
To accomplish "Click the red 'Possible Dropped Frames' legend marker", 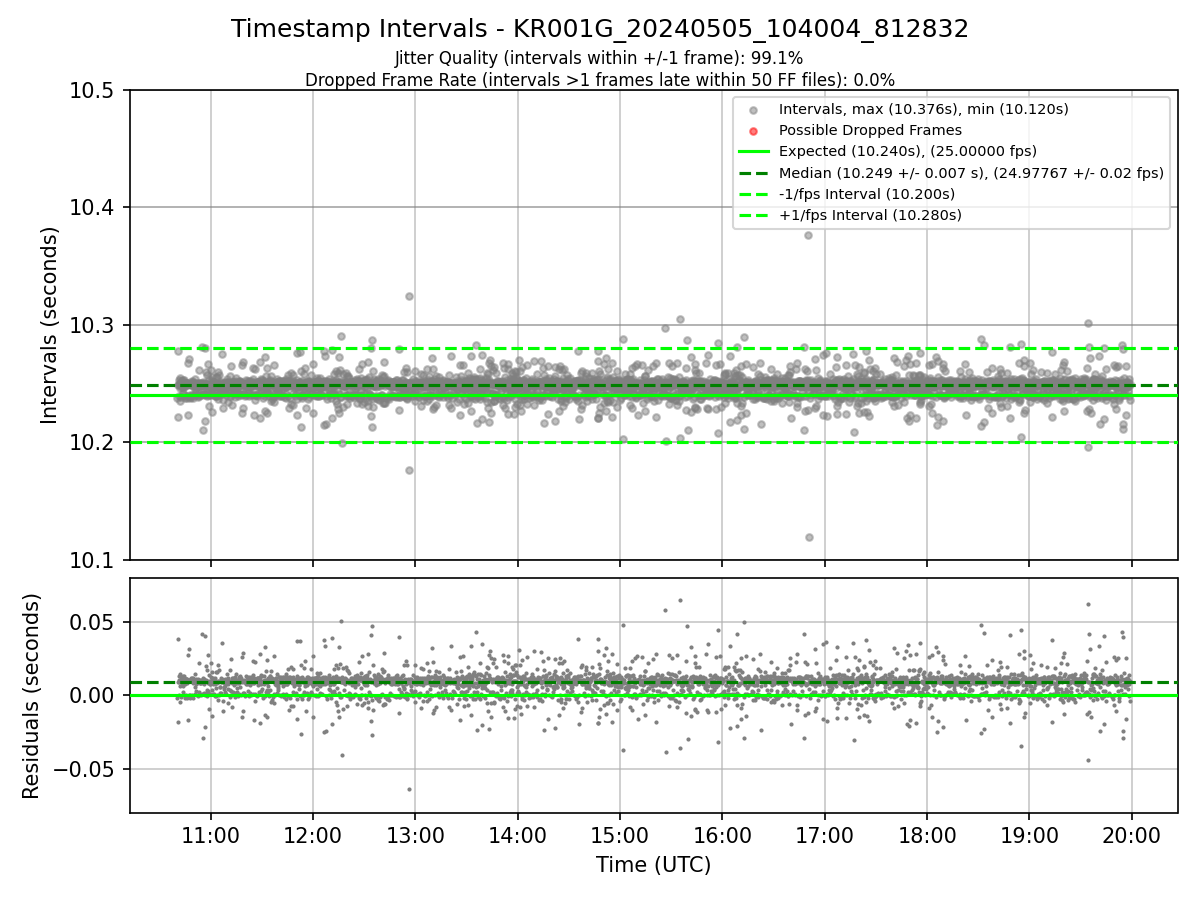I will [x=754, y=131].
